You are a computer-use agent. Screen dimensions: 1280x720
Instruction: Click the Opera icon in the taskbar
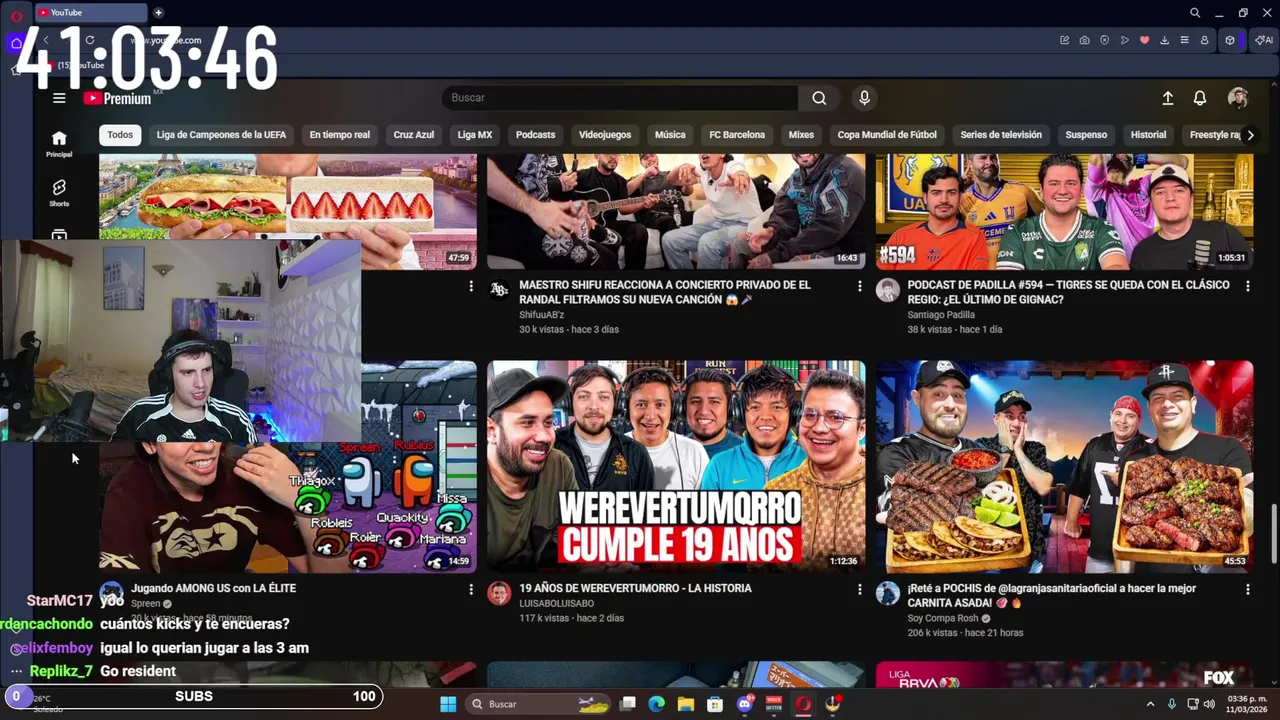tap(803, 704)
